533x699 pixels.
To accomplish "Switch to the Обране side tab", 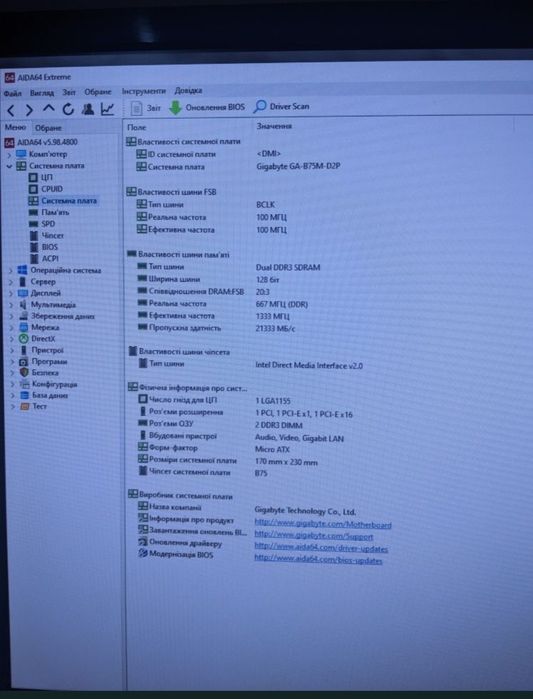I will [48, 128].
